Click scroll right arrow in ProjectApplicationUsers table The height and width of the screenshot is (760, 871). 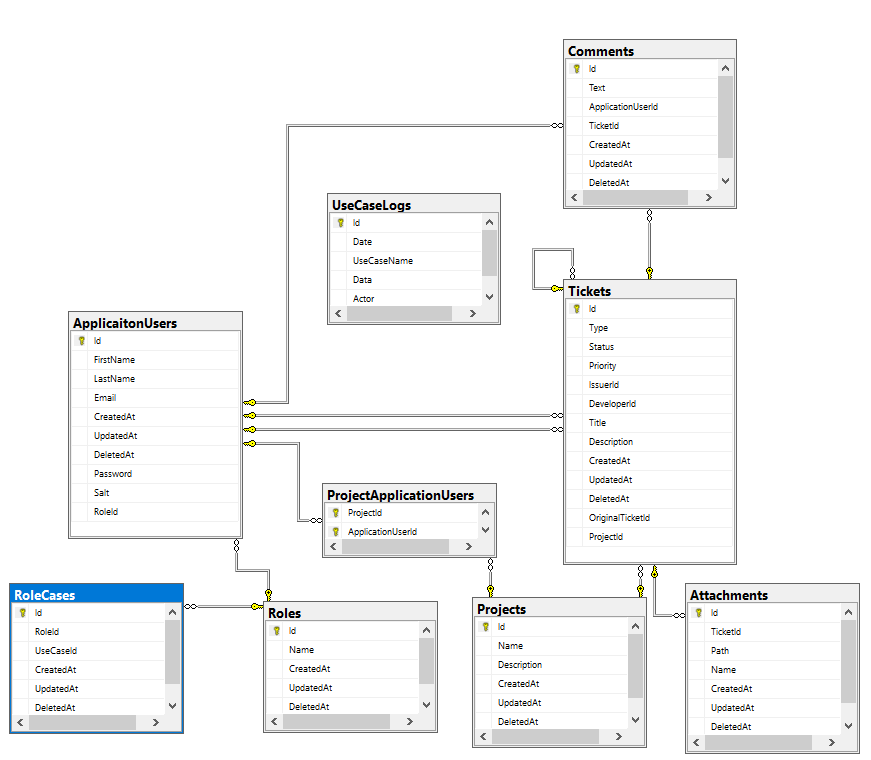[469, 547]
